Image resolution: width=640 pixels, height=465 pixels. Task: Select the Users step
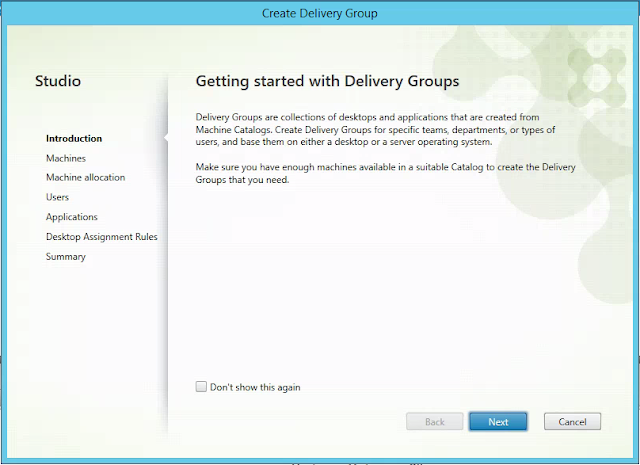pos(57,197)
